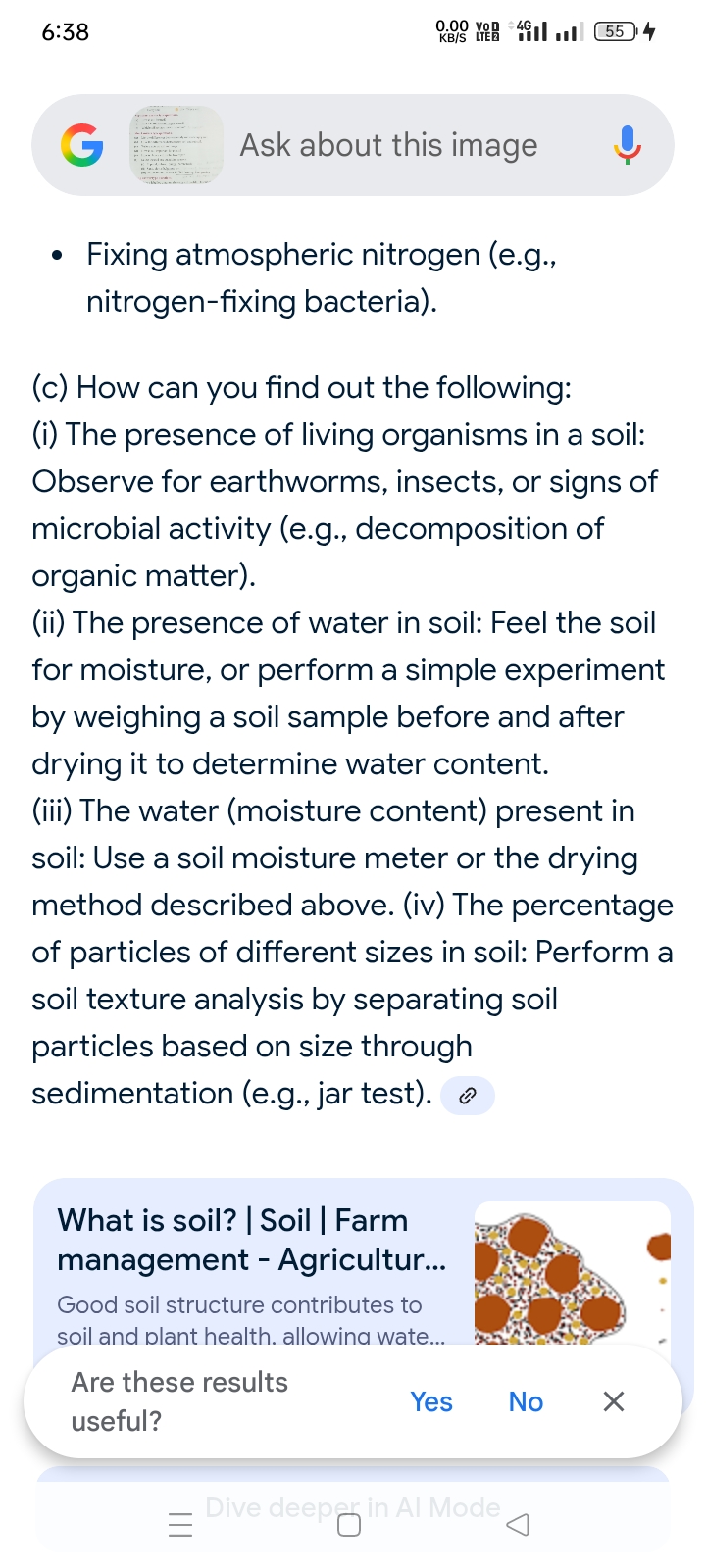Open the source link chip icon
Viewport: 706px width, 1568px height.
(468, 1096)
